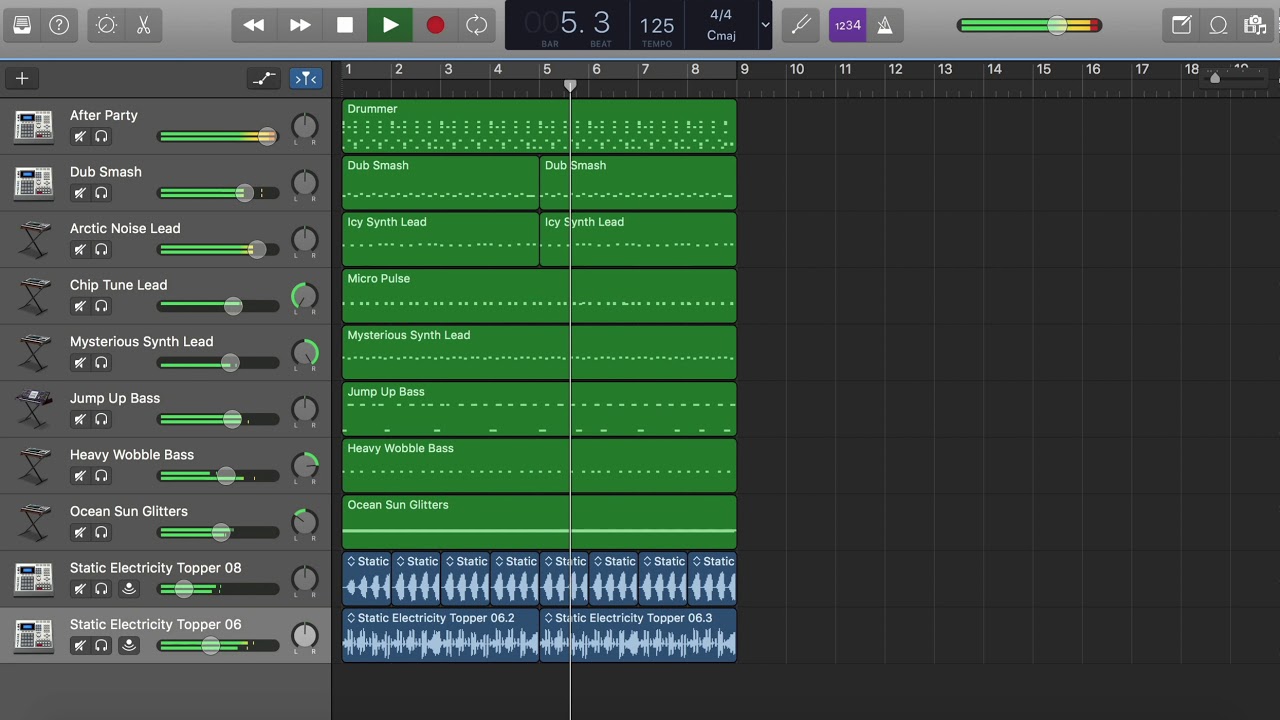Click the Cmaj key signature

pyautogui.click(x=721, y=36)
